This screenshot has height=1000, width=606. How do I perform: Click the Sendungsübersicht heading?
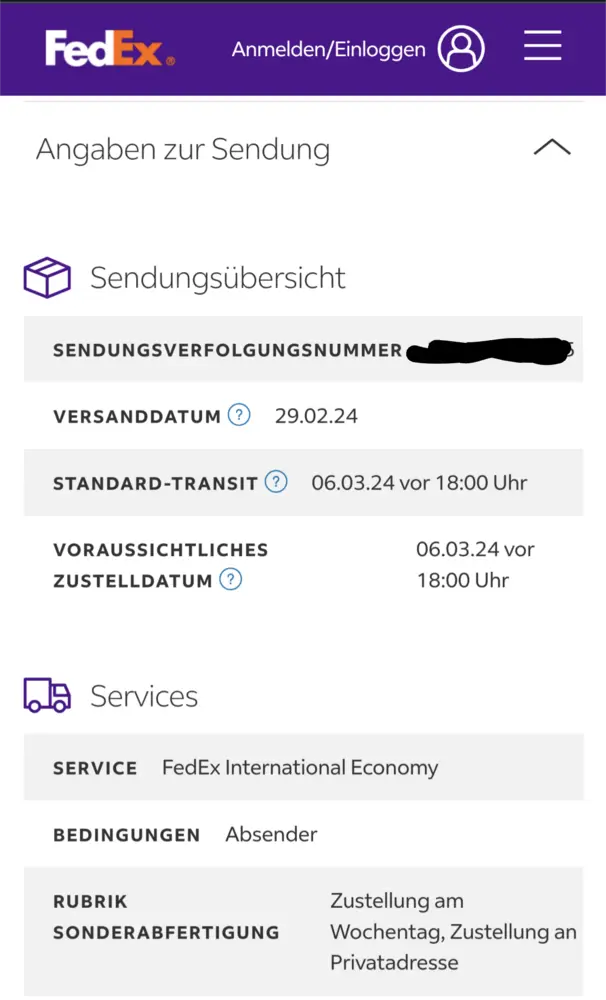[x=217, y=278]
